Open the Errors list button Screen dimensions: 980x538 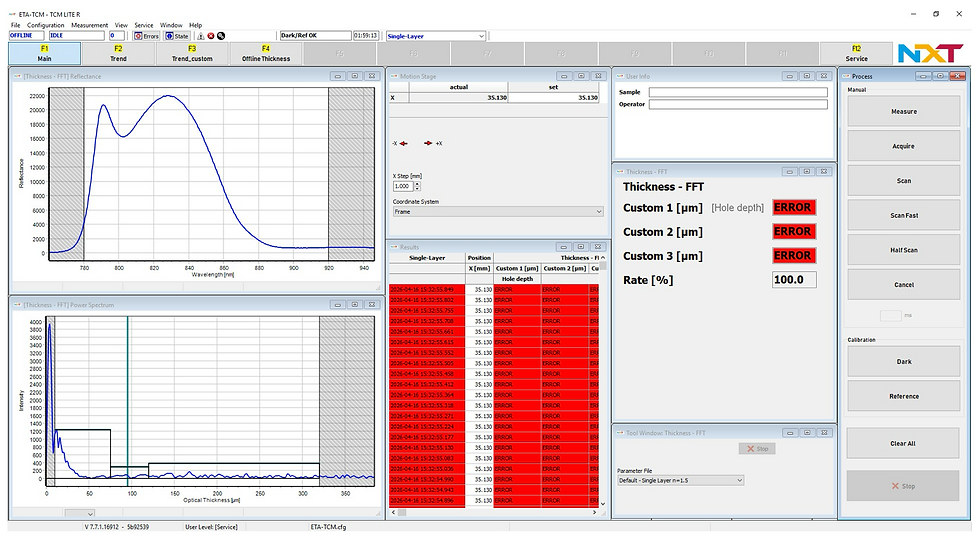146,36
